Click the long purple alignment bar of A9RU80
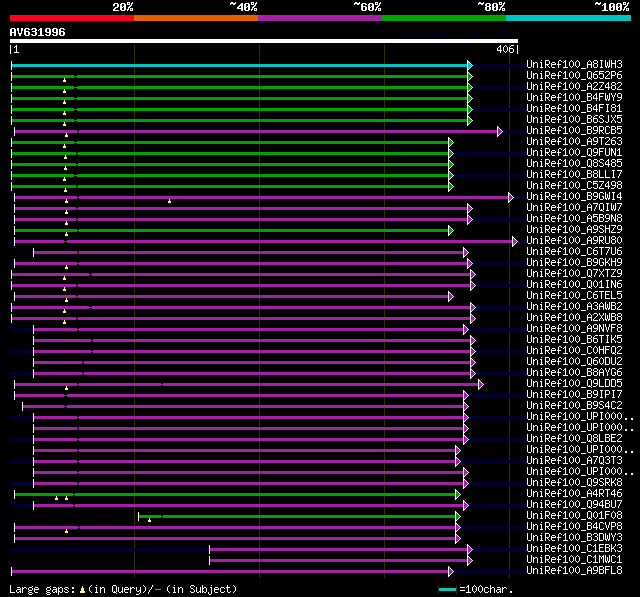 pos(263,242)
